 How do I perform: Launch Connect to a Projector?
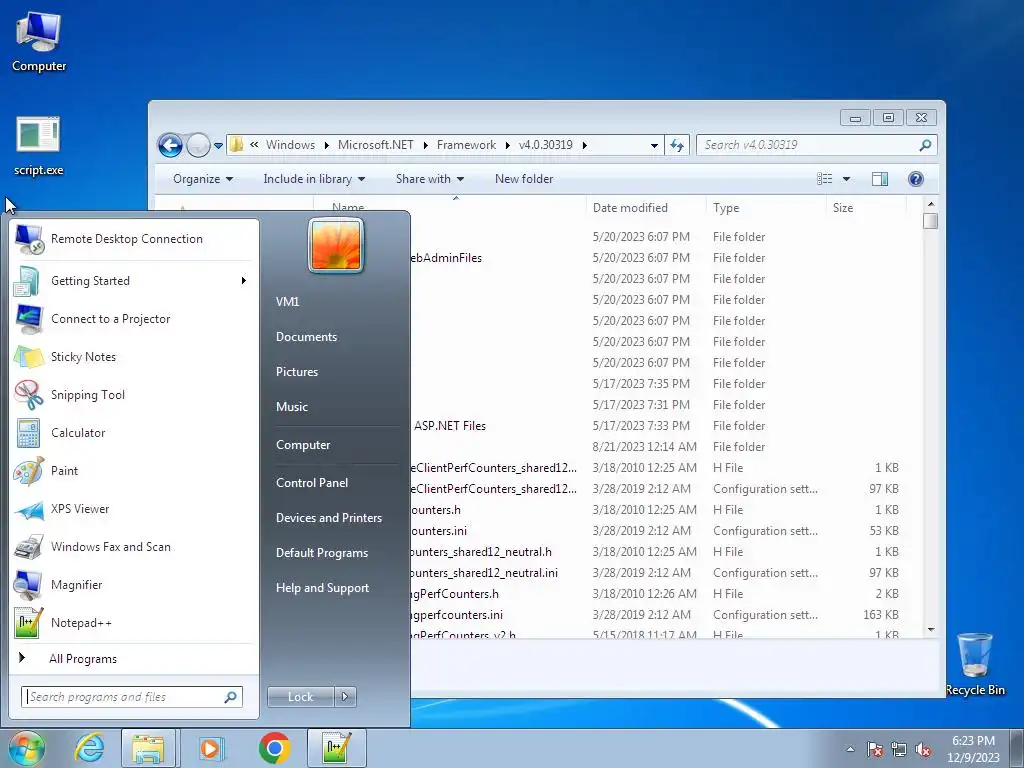[134, 319]
